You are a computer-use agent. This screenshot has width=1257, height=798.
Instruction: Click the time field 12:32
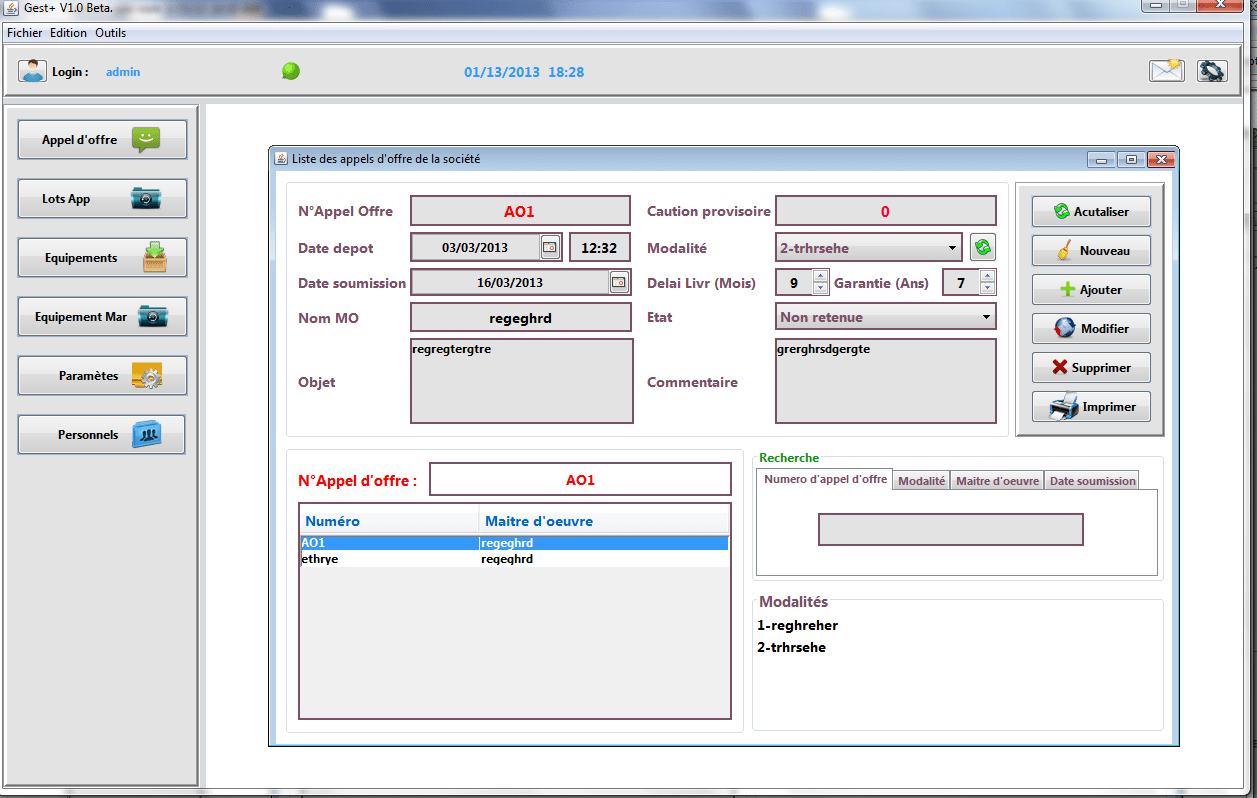pyautogui.click(x=600, y=247)
